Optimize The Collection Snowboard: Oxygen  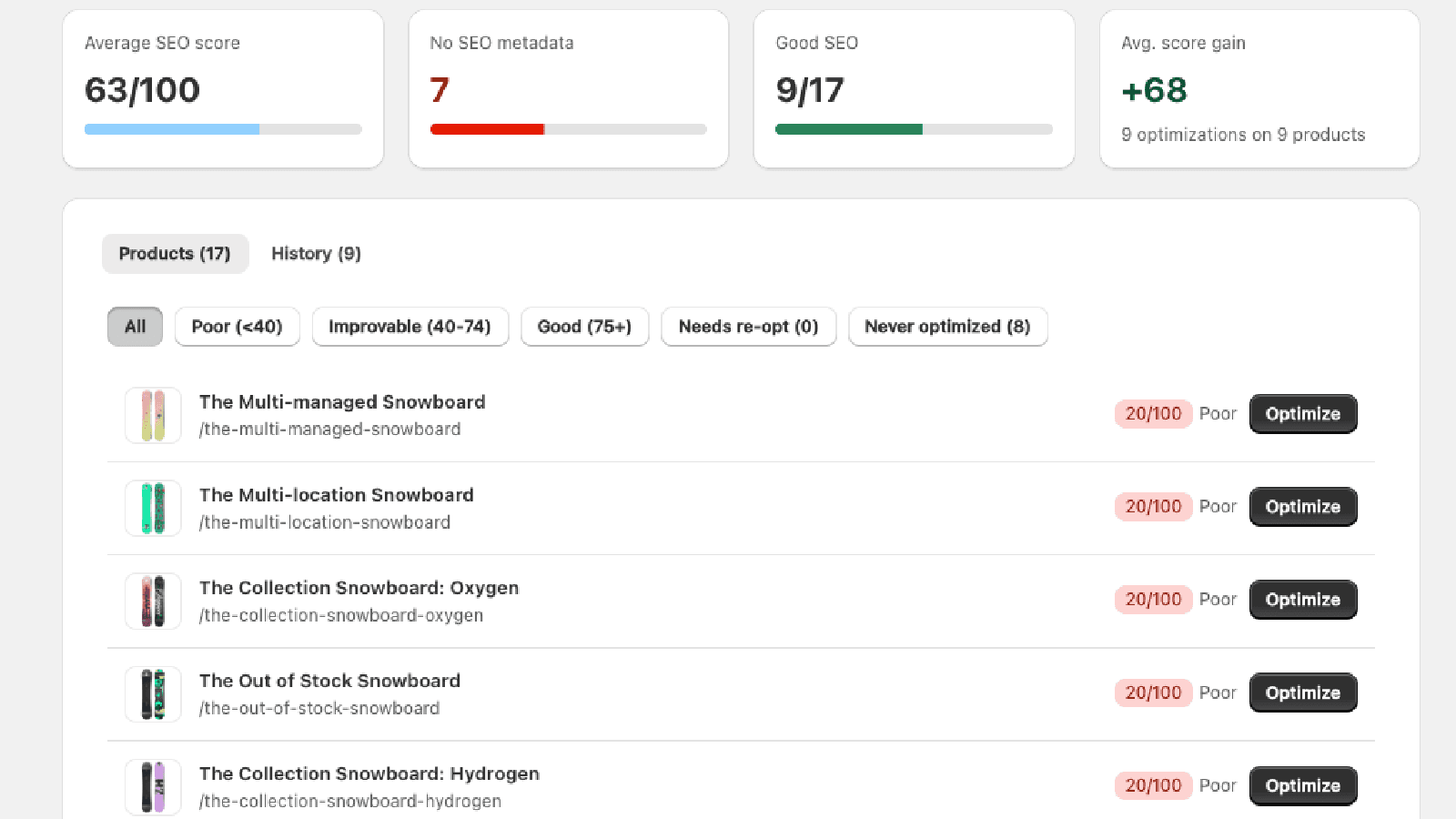[1303, 600]
